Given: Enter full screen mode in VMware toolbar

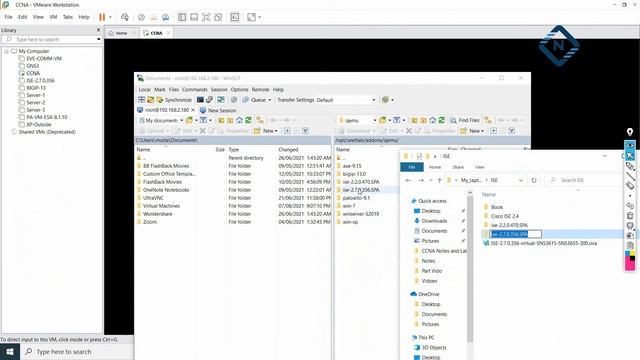Looking at the screenshot, I should click(x=206, y=17).
